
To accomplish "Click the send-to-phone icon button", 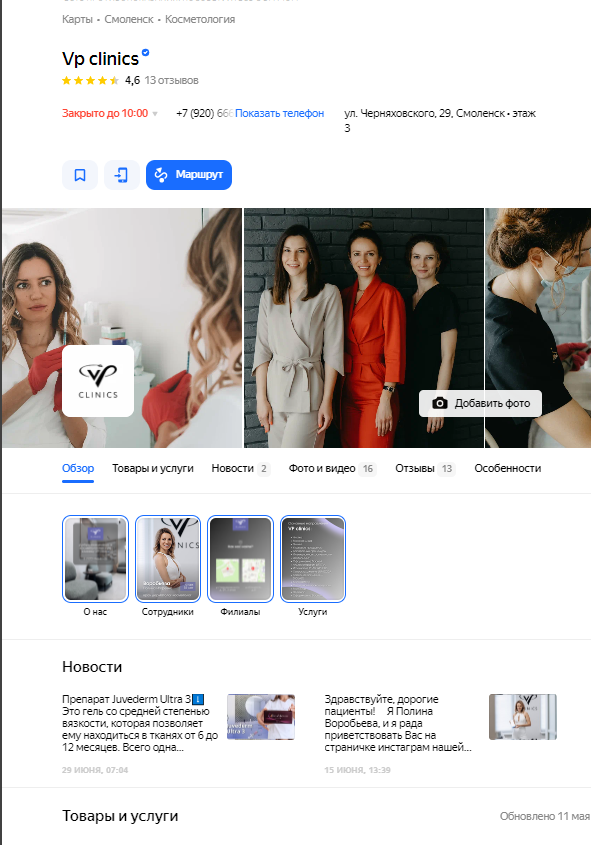I will pos(122,175).
